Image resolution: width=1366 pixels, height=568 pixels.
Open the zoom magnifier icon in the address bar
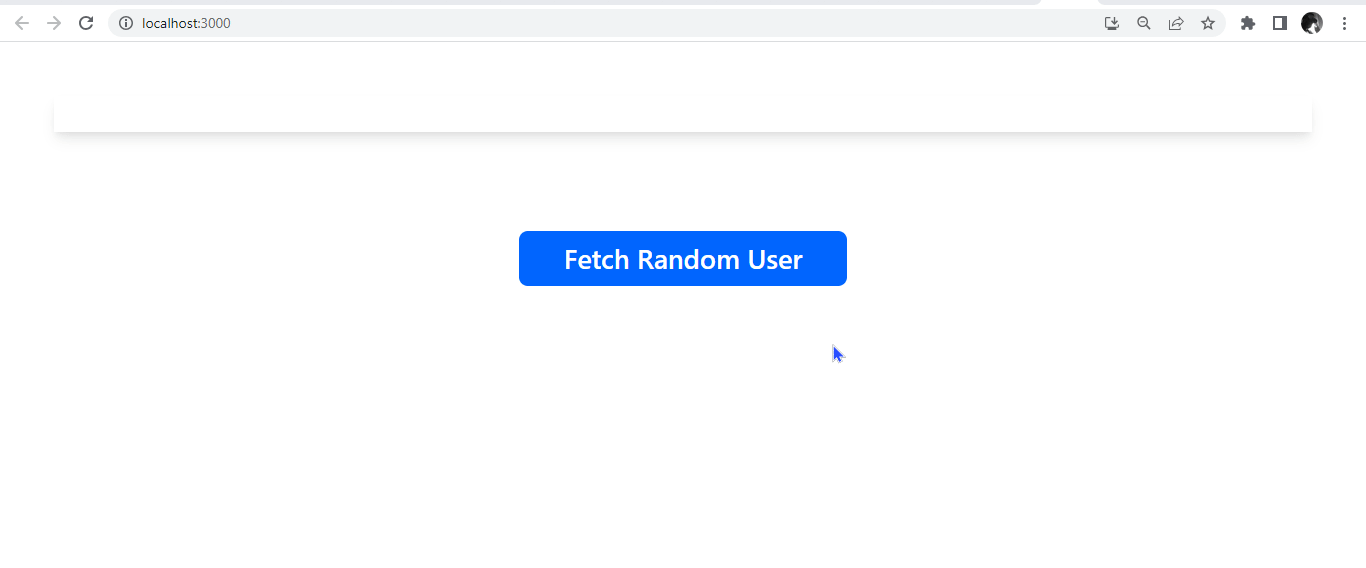(1144, 23)
